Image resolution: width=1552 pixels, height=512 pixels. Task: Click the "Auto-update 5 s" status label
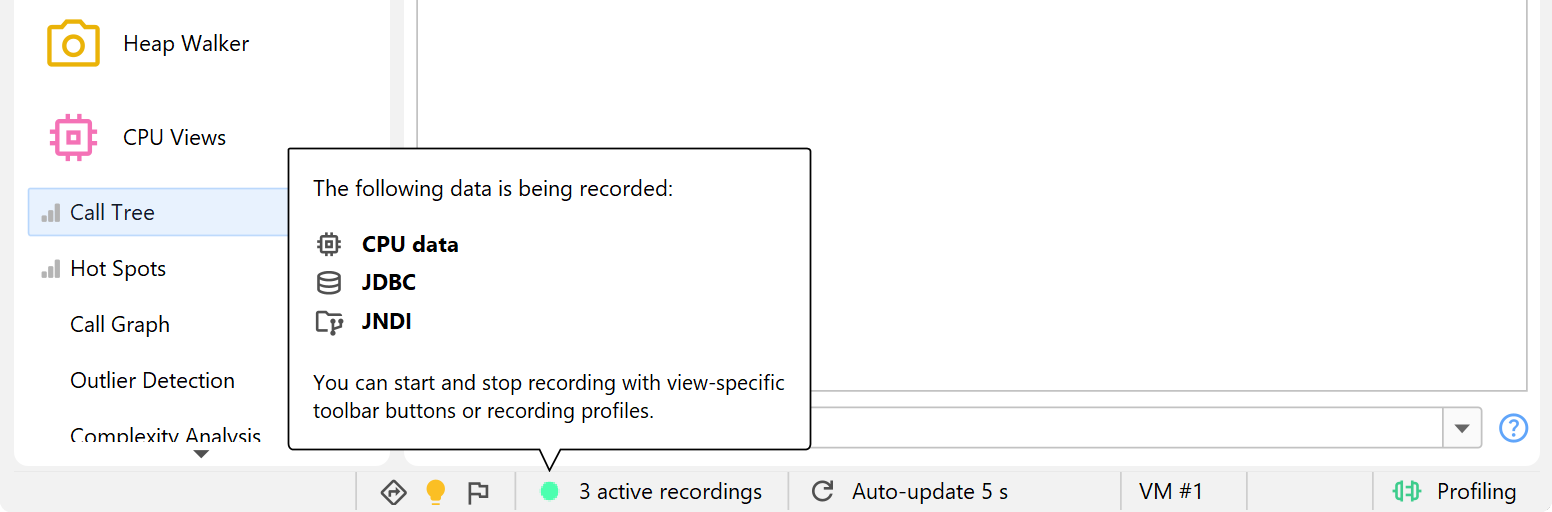pyautogui.click(x=930, y=492)
